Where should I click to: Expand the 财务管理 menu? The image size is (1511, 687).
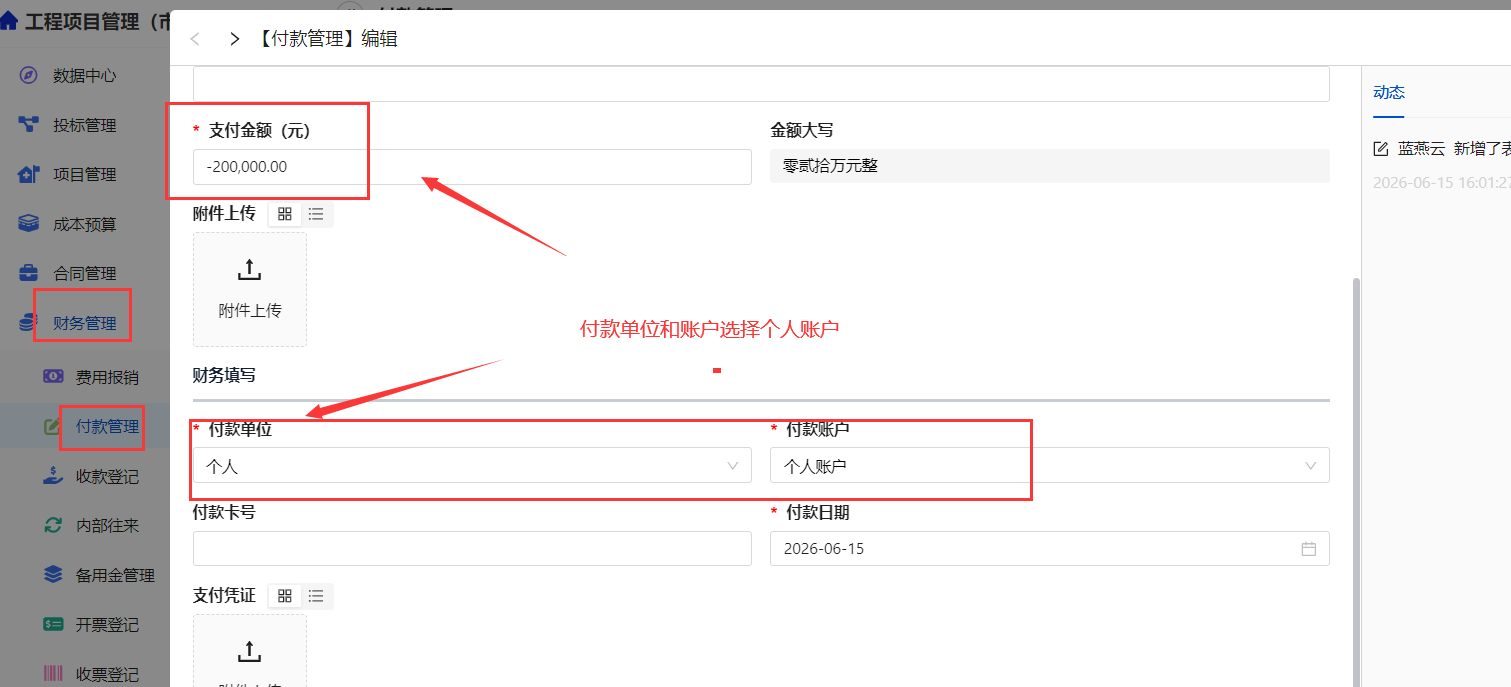tap(85, 323)
